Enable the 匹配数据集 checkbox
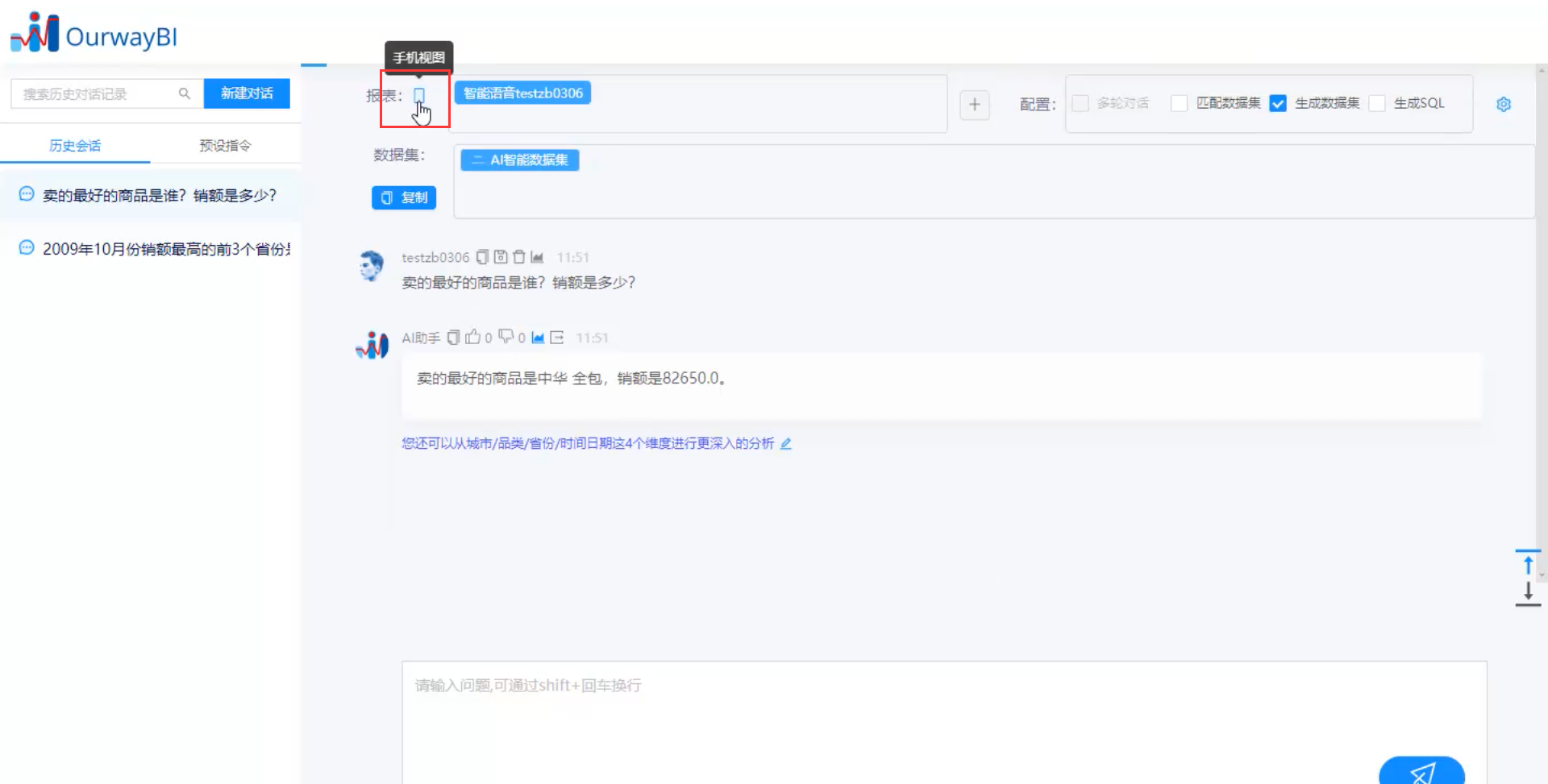The image size is (1548, 784). [1179, 103]
